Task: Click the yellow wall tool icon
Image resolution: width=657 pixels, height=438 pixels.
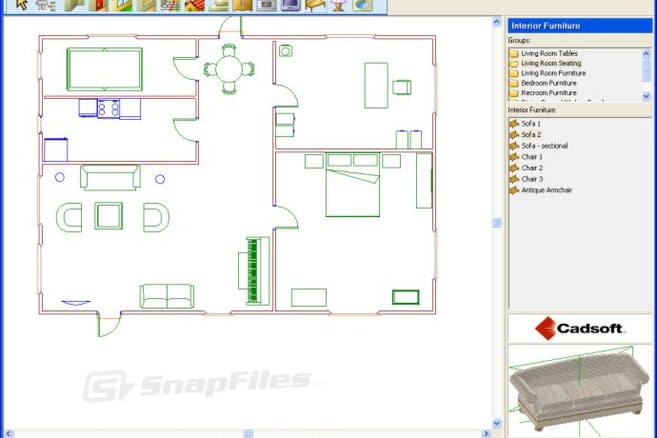Action: pos(74,5)
